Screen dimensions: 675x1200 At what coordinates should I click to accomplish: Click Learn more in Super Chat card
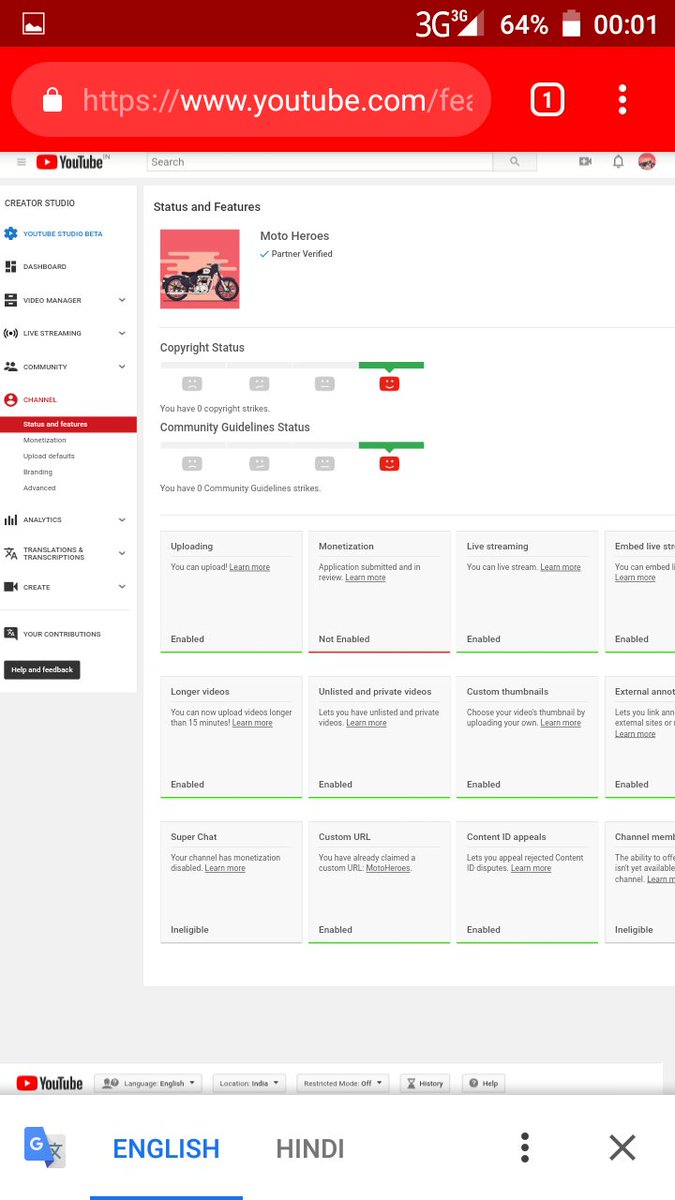225,868
